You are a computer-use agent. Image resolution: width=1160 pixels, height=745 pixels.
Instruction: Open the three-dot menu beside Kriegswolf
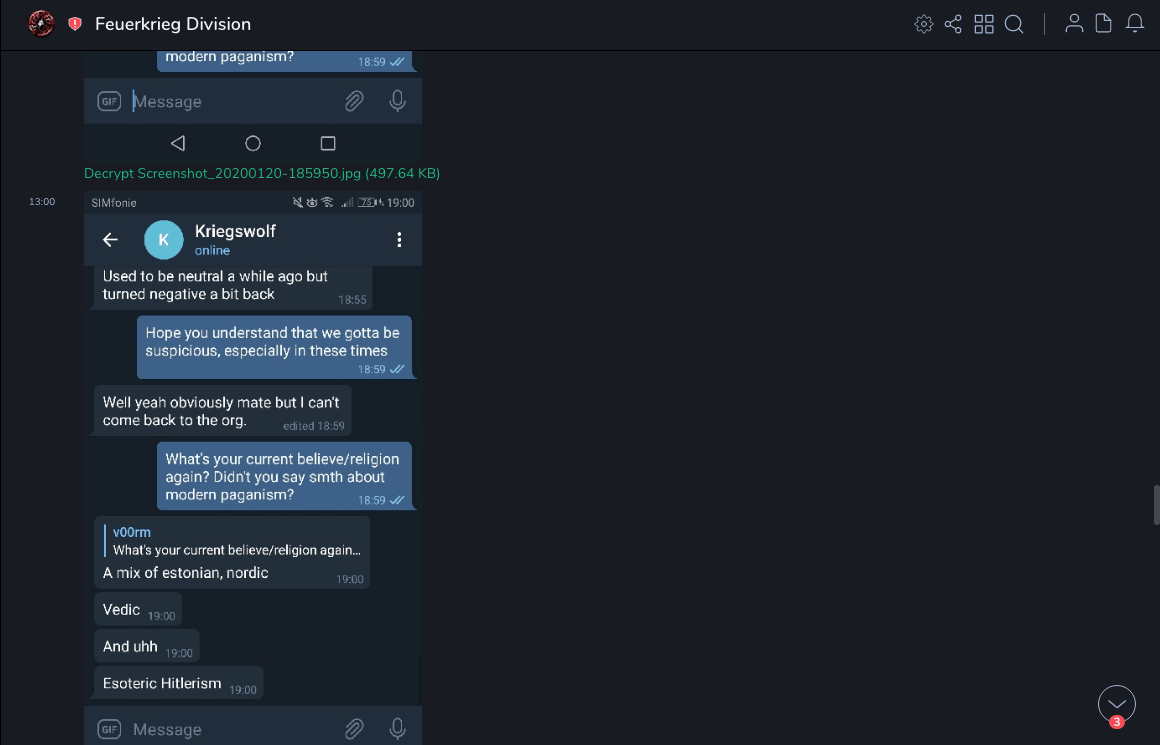[399, 240]
